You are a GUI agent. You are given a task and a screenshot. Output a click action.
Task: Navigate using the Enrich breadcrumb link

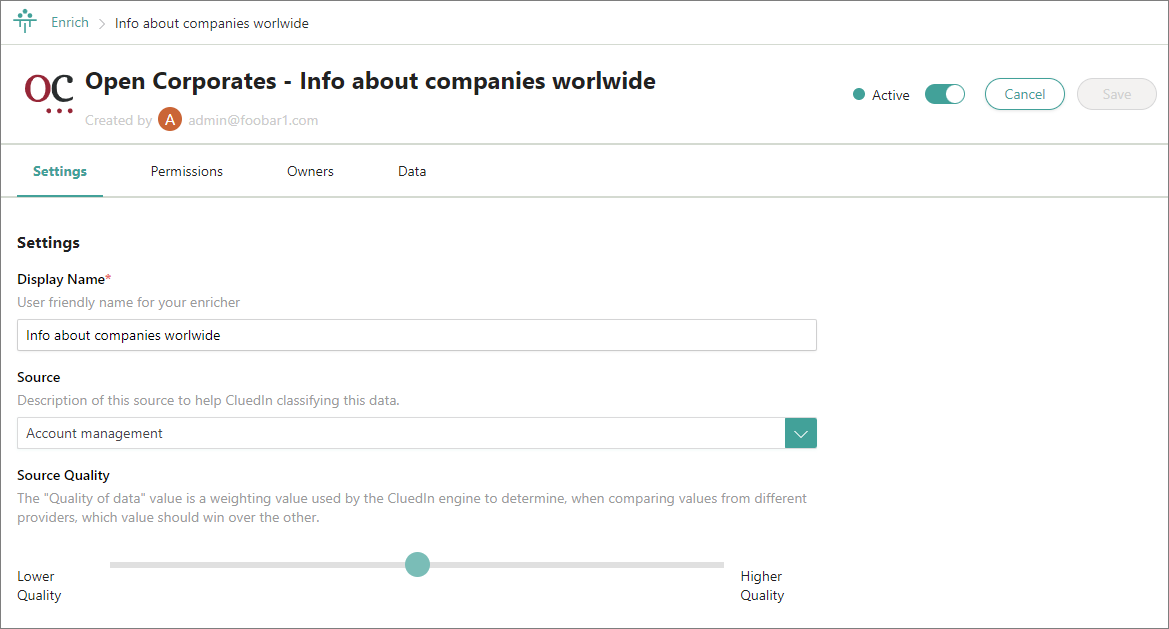point(69,21)
